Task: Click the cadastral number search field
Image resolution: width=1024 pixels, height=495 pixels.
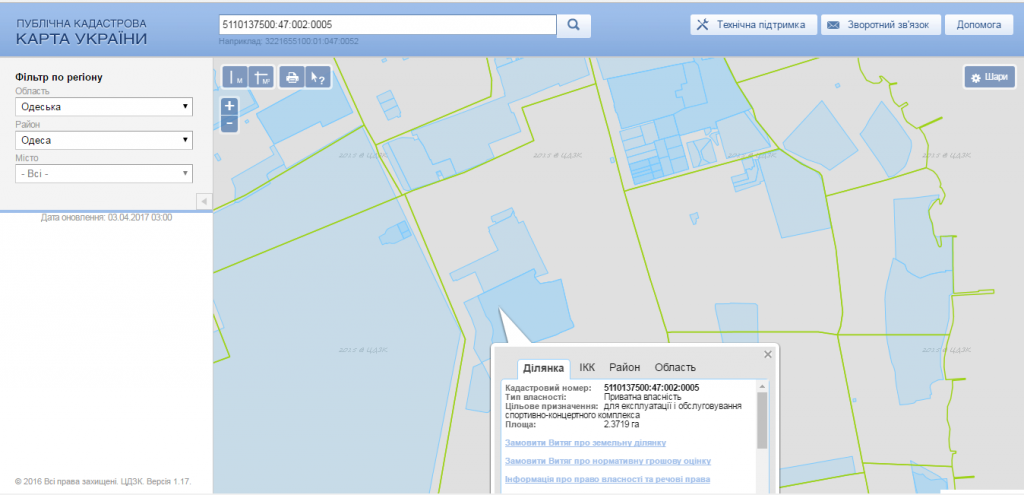Action: pos(386,25)
